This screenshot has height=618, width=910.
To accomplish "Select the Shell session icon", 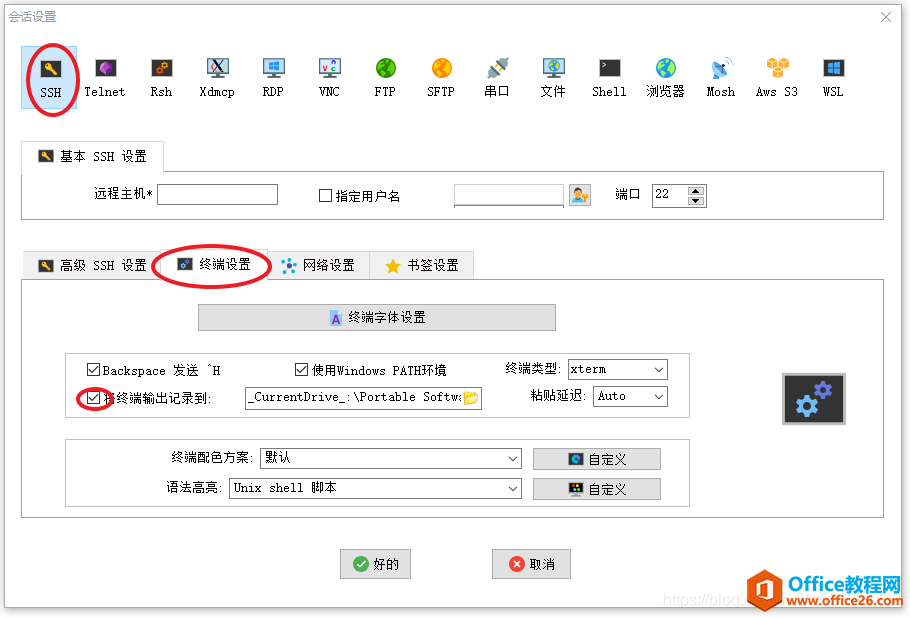I will pyautogui.click(x=609, y=78).
